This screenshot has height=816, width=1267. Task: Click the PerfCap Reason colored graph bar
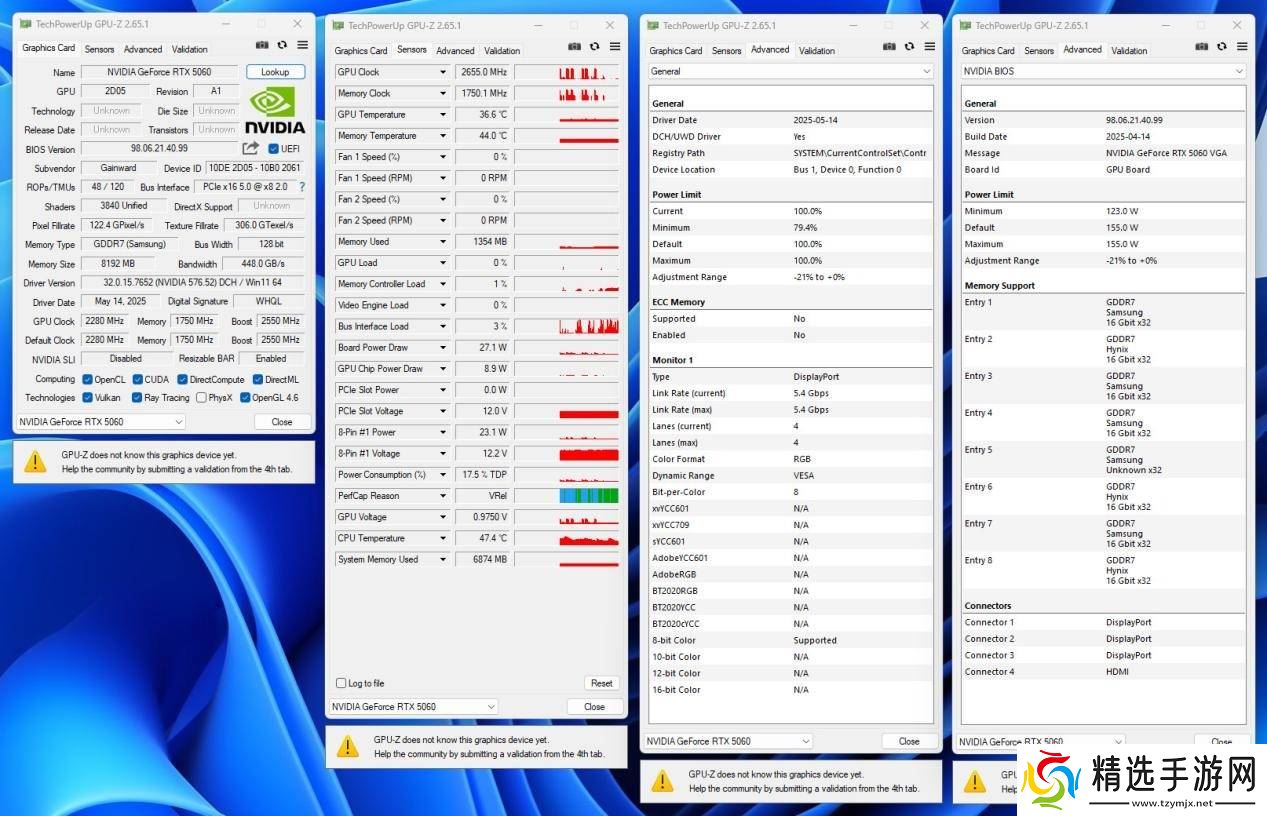[x=588, y=496]
